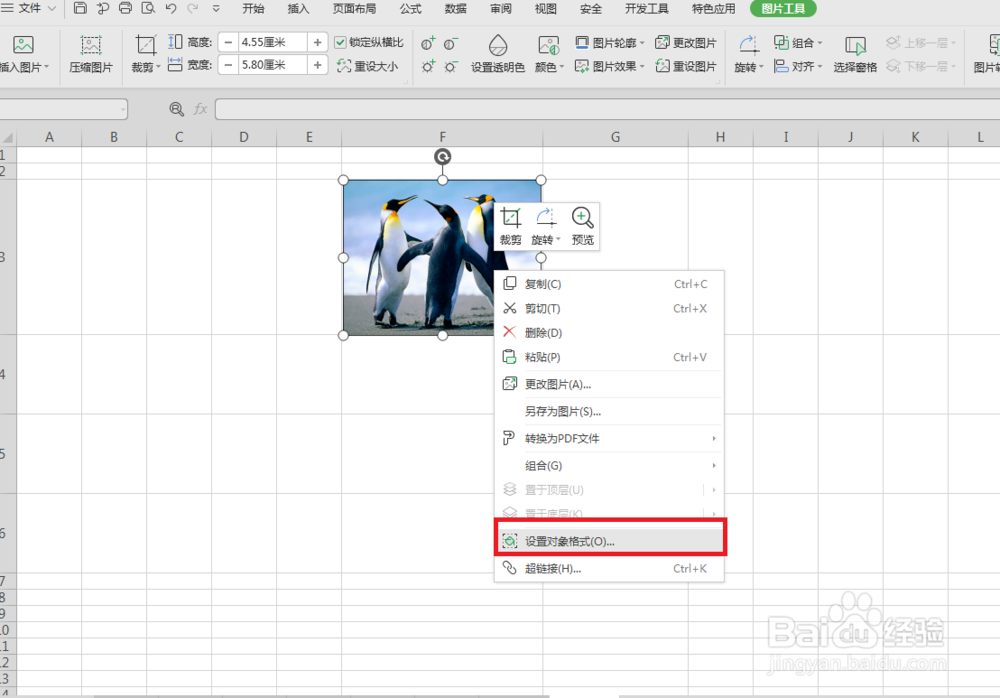Switch to the 插入 tab
The image size is (1000, 698).
click(298, 8)
